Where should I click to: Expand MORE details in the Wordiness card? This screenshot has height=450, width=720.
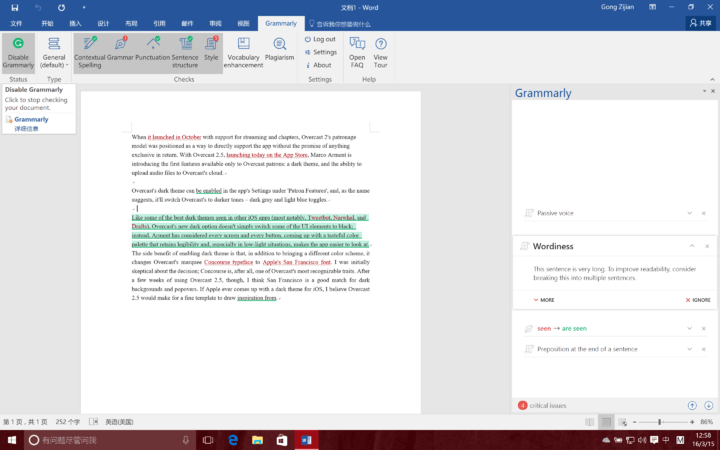tap(543, 300)
